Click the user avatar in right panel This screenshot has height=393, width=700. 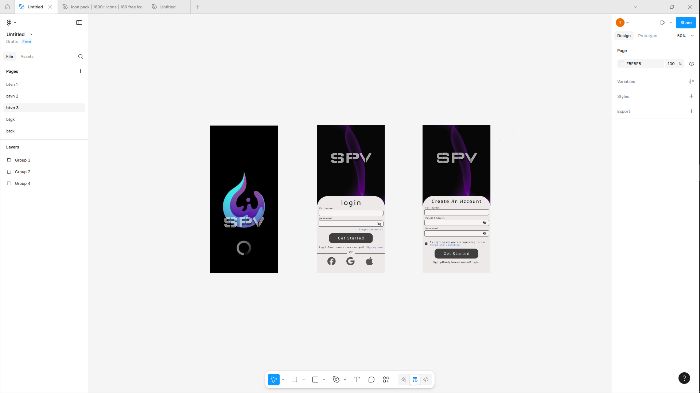620,22
